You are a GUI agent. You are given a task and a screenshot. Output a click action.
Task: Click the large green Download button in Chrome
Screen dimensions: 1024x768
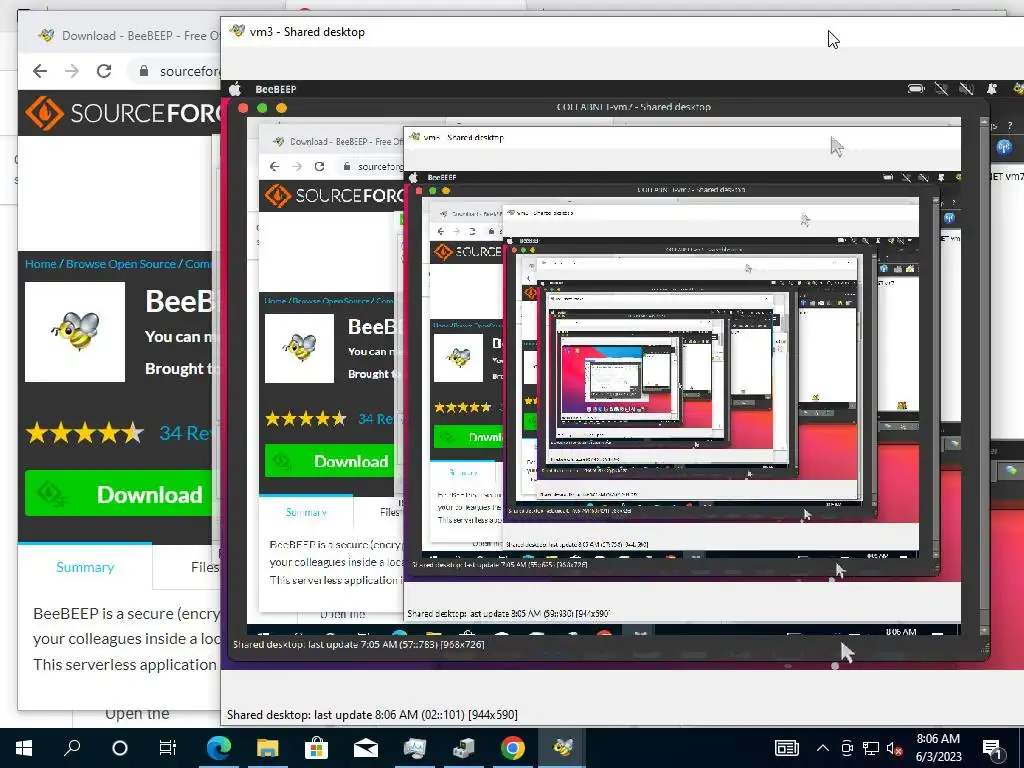[x=119, y=494]
